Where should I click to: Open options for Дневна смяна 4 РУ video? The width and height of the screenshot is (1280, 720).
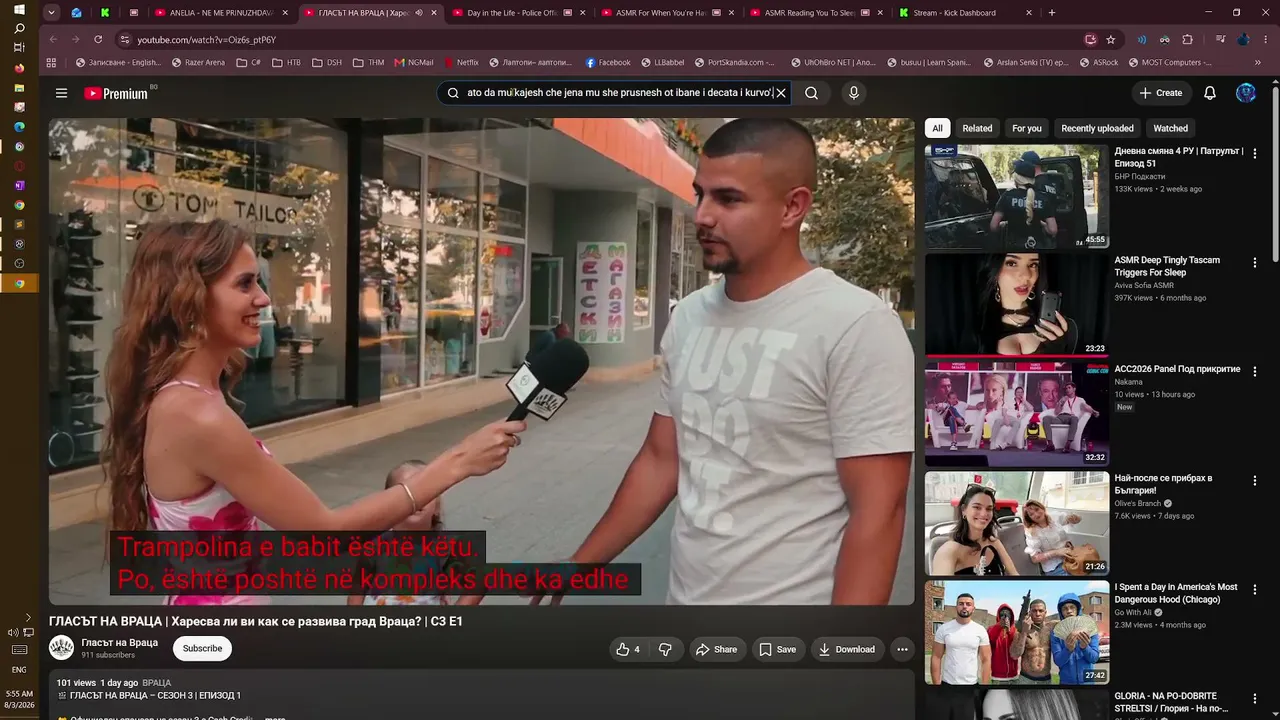click(1255, 154)
